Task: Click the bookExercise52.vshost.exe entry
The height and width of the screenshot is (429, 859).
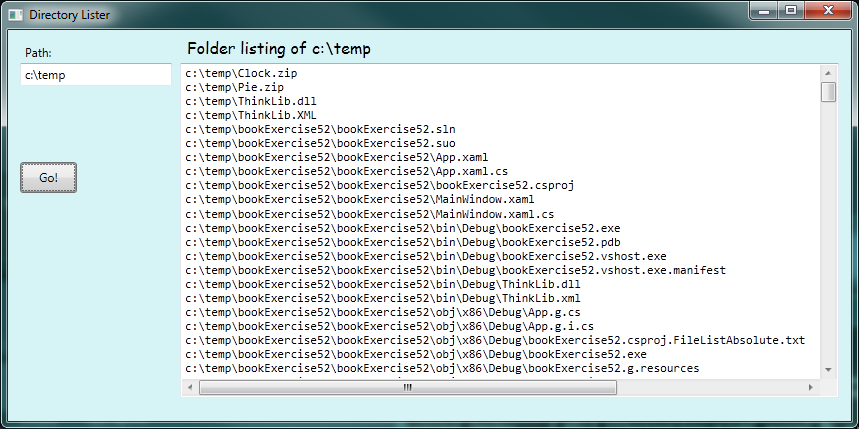Action: 426,256
